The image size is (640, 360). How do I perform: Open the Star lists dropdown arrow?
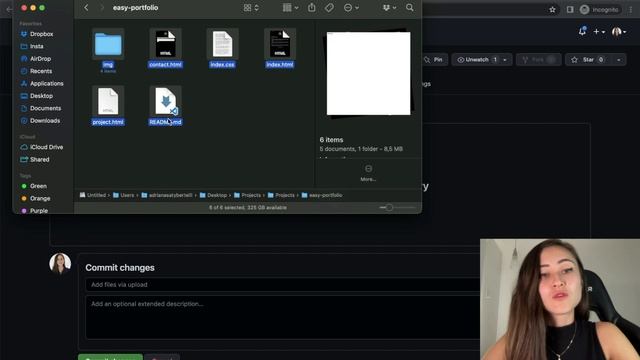pyautogui.click(x=619, y=60)
